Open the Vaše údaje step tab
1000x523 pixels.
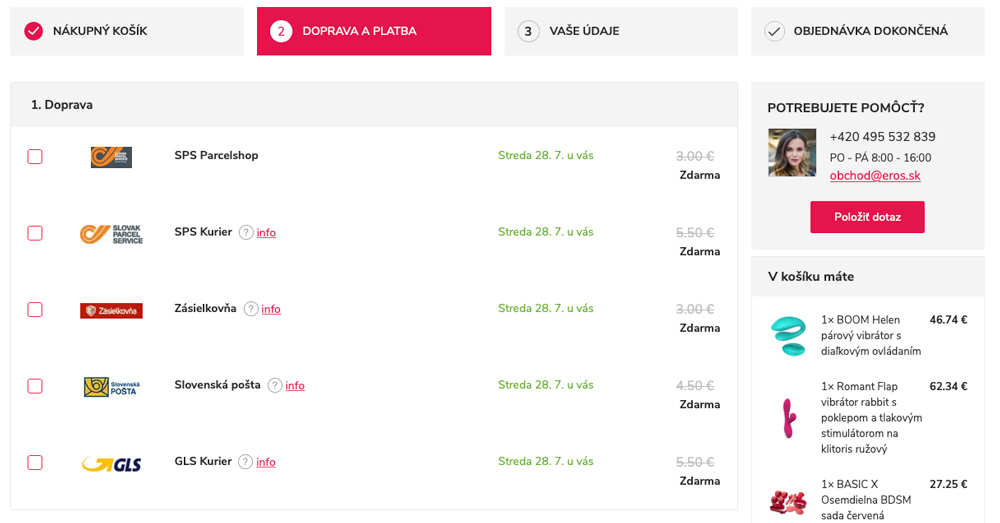point(621,31)
